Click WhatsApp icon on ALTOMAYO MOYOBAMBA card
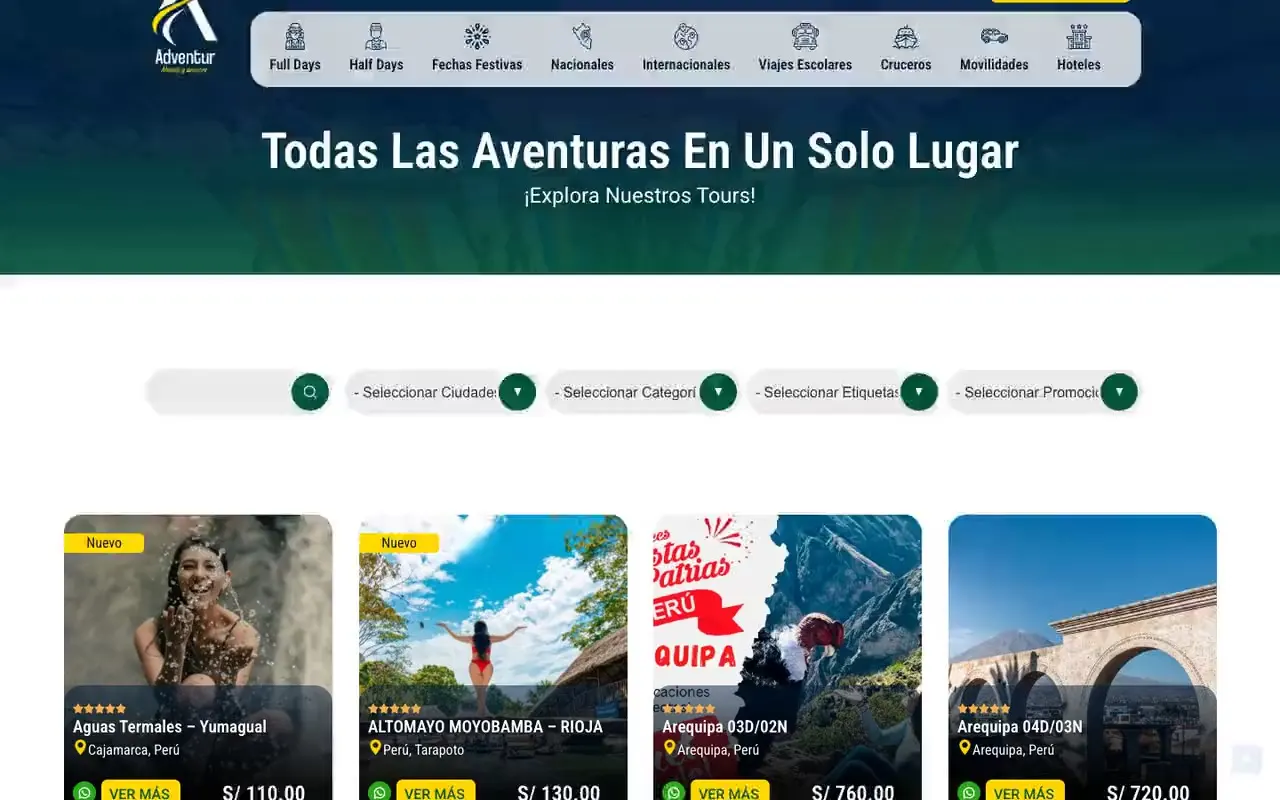 click(x=380, y=792)
